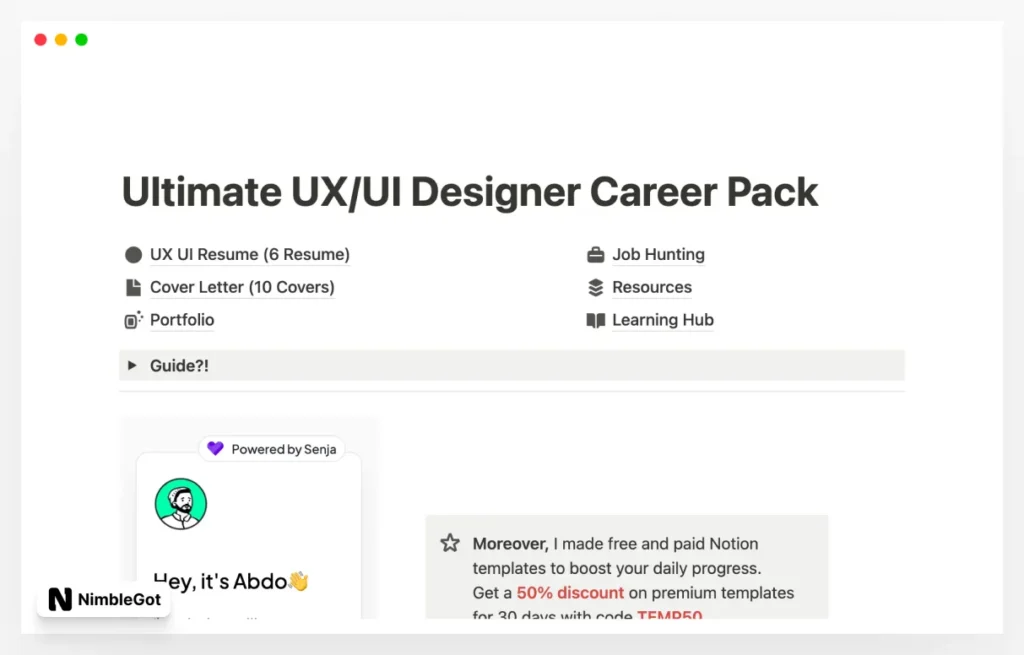
Task: Click the green traffic light button
Action: coord(81,39)
